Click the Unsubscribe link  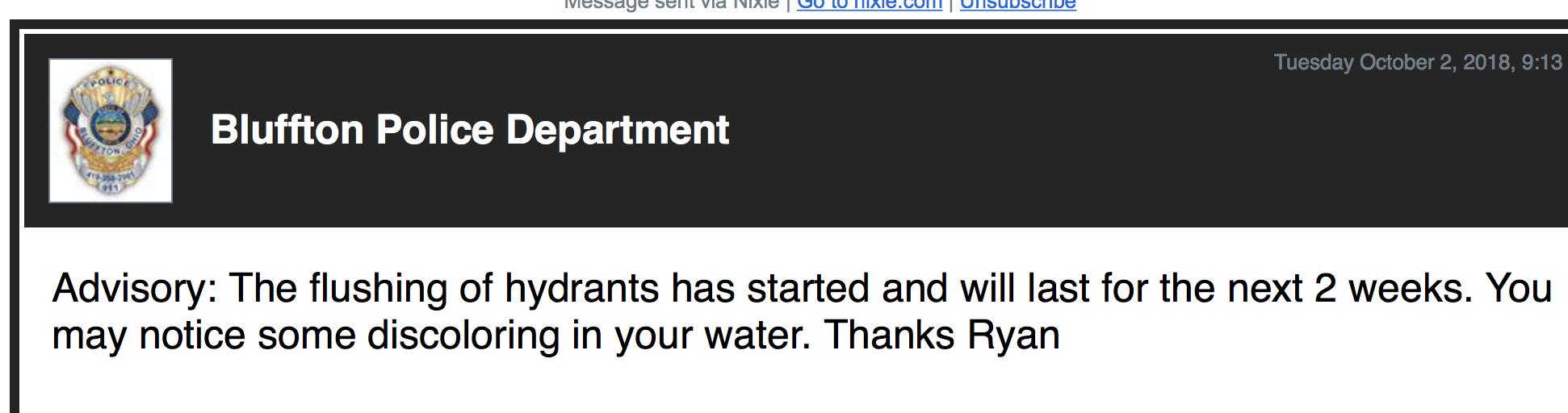pyautogui.click(x=1017, y=4)
